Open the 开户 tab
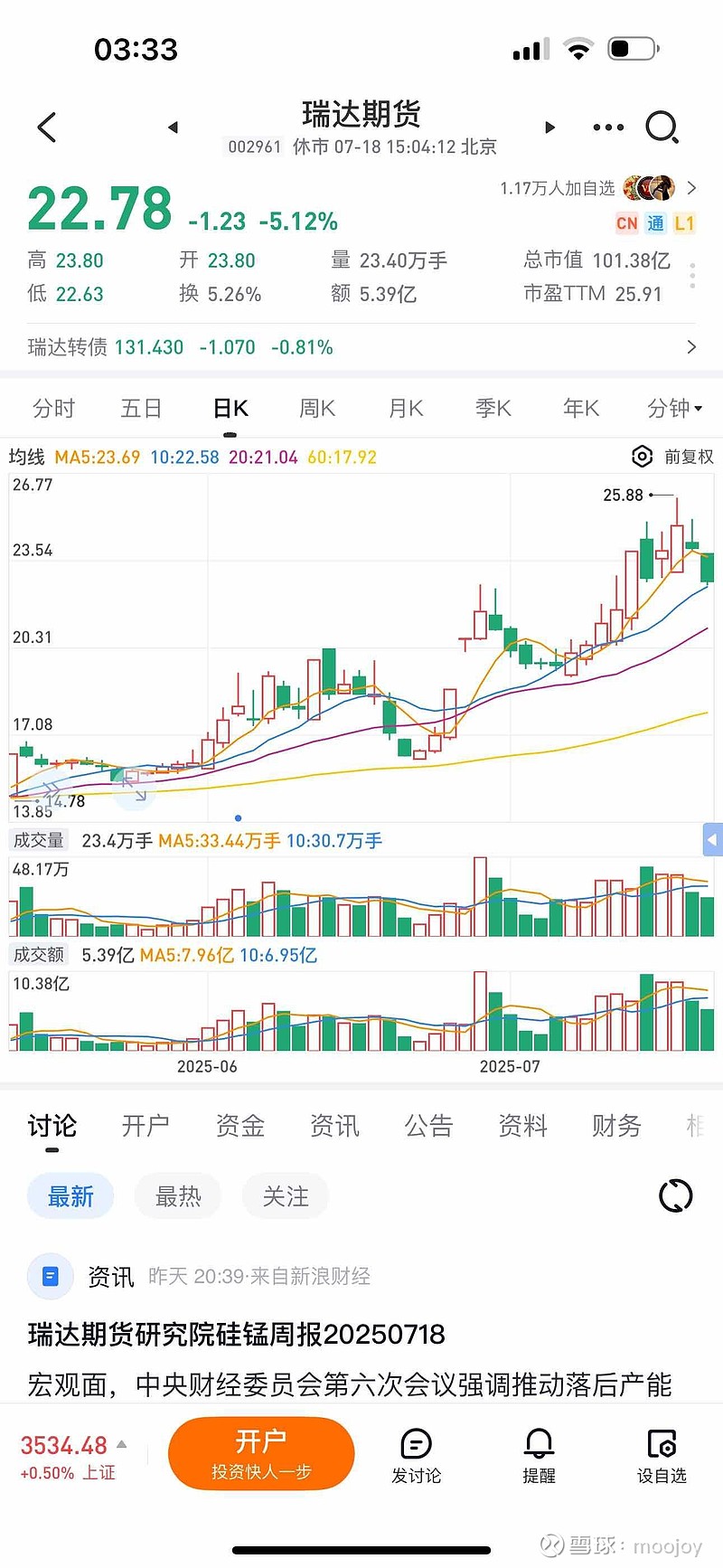 tap(146, 1126)
